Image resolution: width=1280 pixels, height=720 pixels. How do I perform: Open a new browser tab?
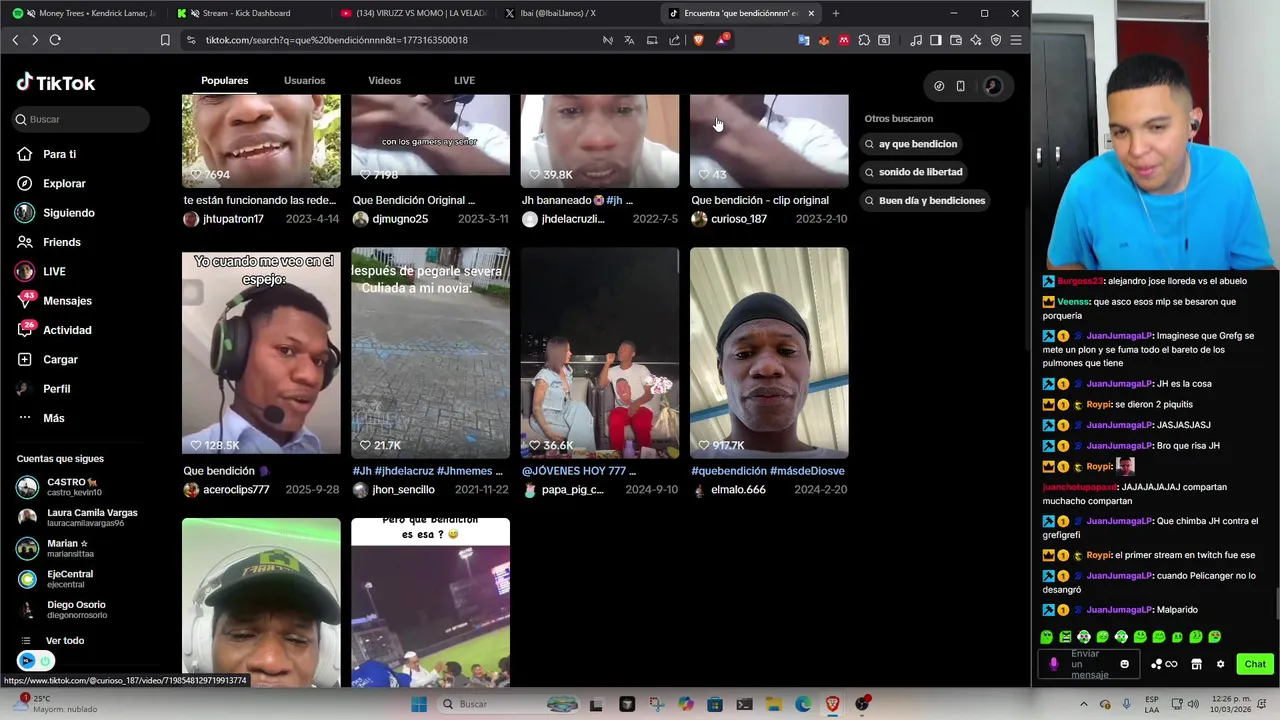point(835,13)
